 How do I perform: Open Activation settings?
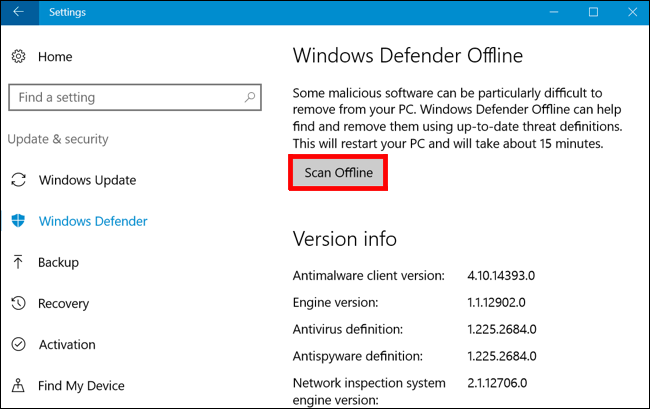pos(67,344)
